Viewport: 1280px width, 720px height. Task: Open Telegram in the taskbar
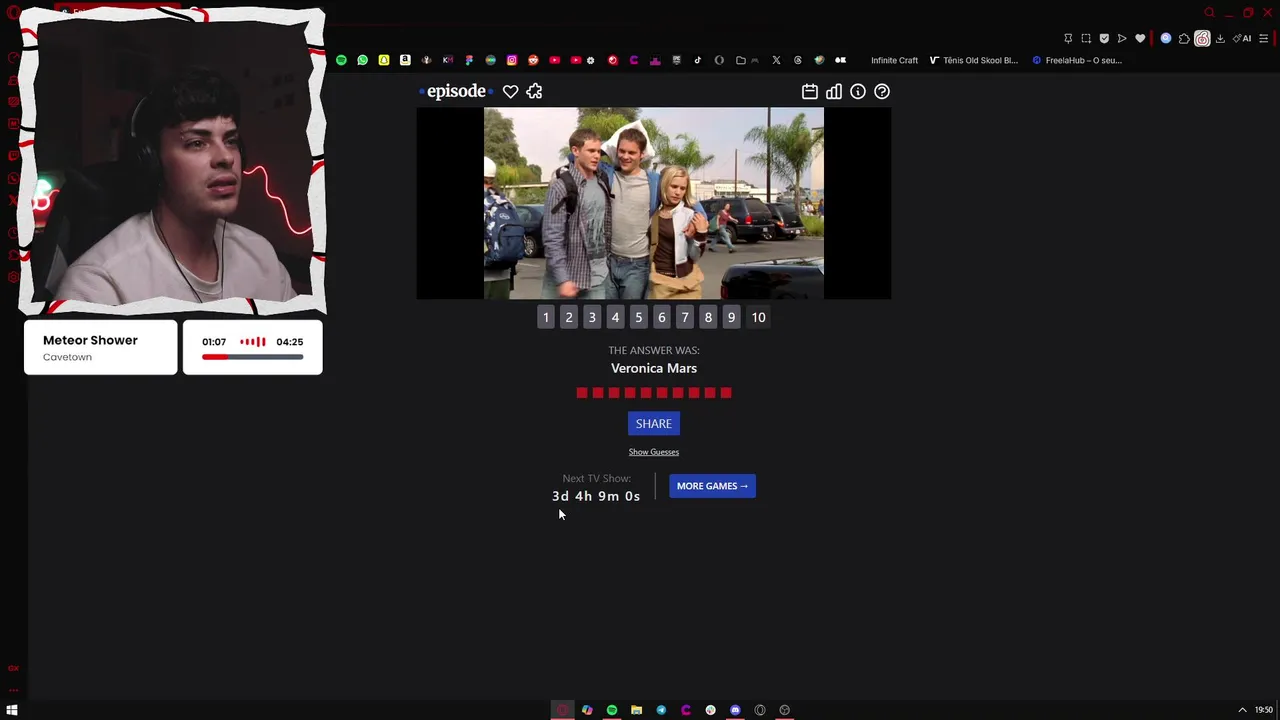[661, 710]
